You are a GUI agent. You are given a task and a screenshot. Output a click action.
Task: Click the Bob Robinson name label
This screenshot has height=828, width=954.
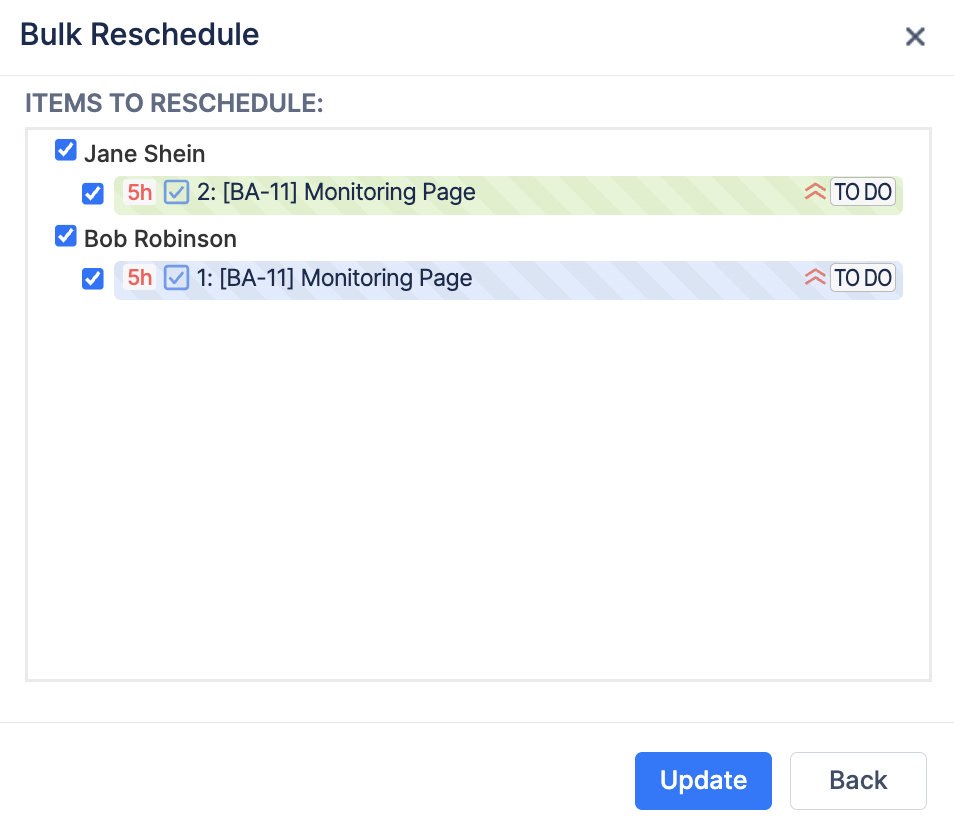click(x=160, y=239)
